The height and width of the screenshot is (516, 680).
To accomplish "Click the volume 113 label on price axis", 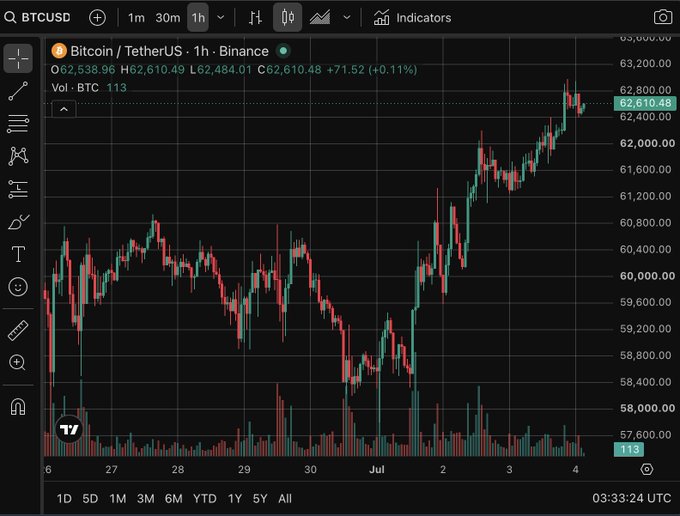I will tap(628, 449).
